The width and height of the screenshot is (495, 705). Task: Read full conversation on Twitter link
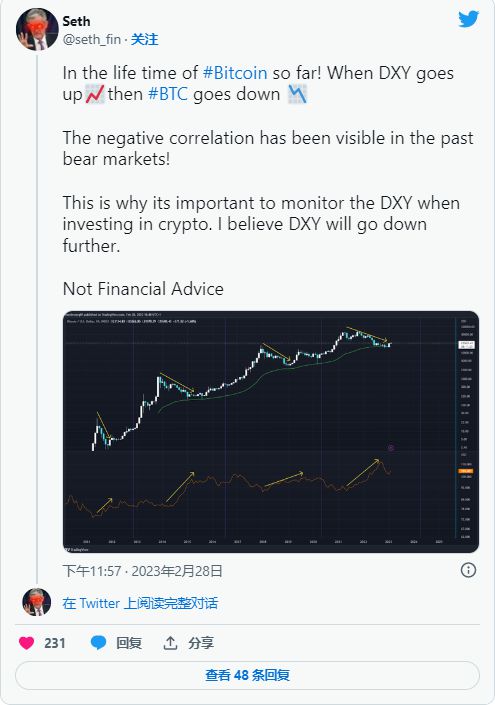(140, 603)
